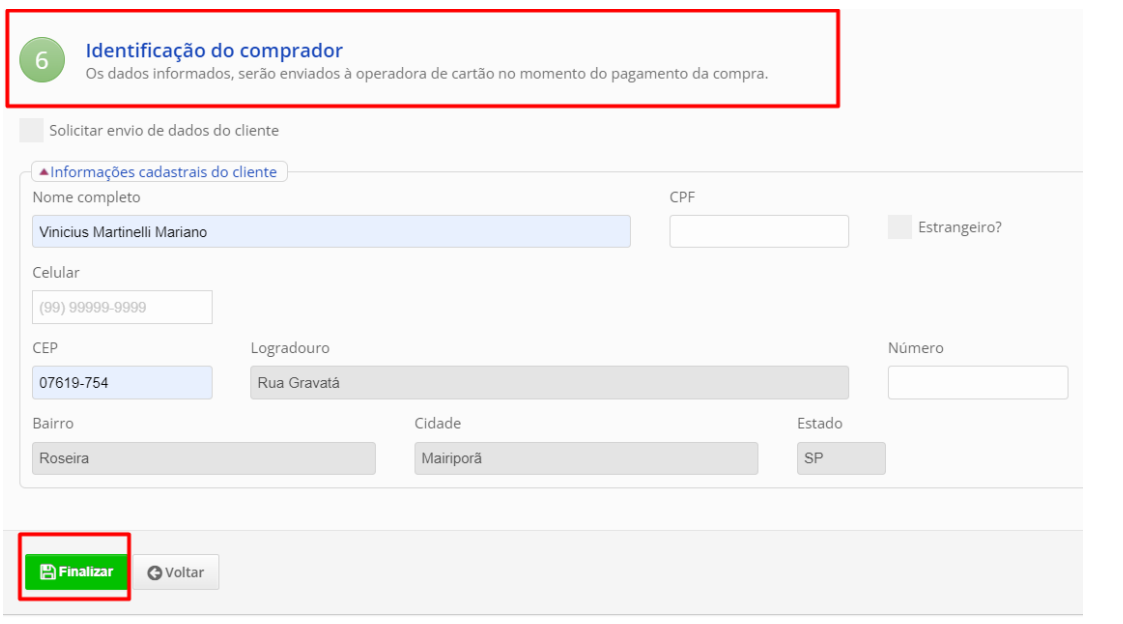The height and width of the screenshot is (624, 1123).
Task: Focus the empty CPF input field
Action: point(759,232)
